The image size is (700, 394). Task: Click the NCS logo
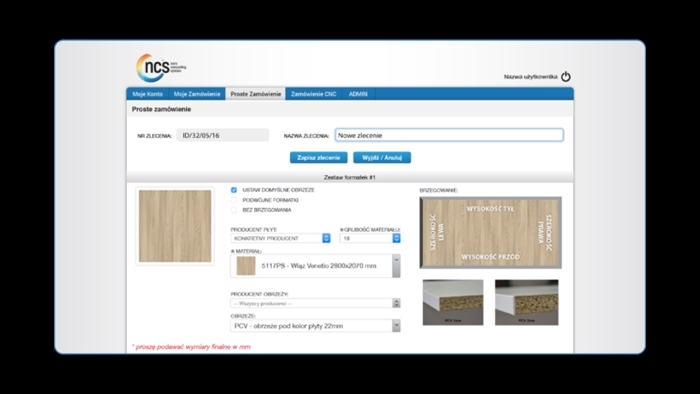(x=161, y=68)
